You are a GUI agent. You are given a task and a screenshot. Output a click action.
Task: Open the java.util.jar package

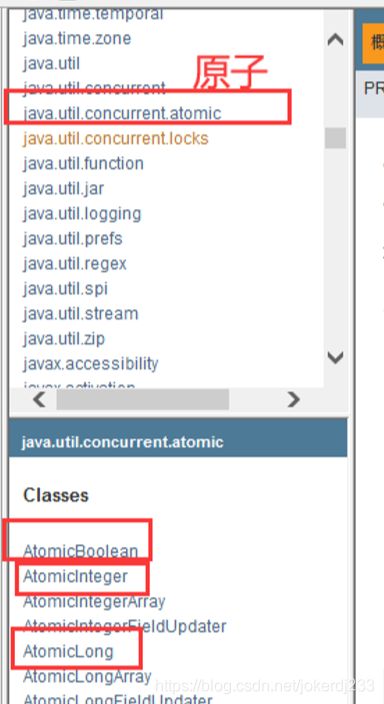63,189
